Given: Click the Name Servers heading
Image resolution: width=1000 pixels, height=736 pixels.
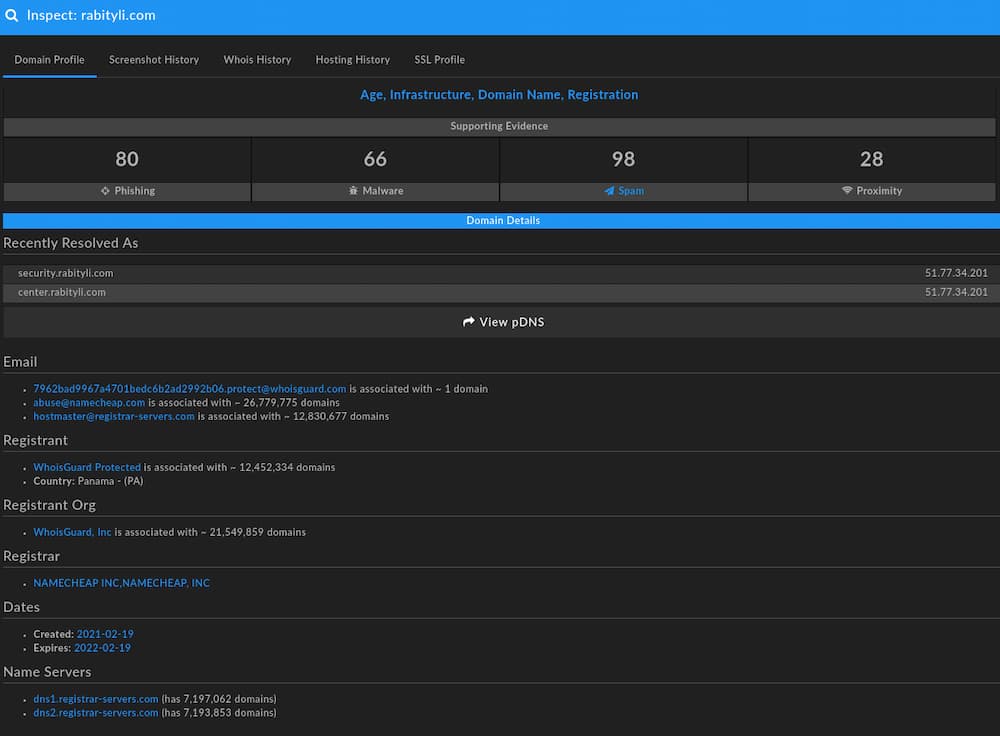Looking at the screenshot, I should tap(47, 672).
